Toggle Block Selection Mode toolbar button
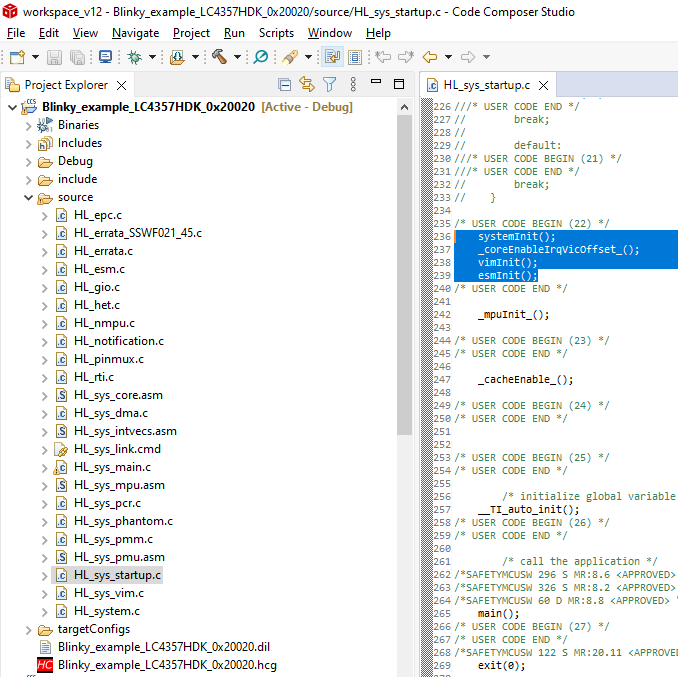This screenshot has width=678, height=677. (x=355, y=57)
